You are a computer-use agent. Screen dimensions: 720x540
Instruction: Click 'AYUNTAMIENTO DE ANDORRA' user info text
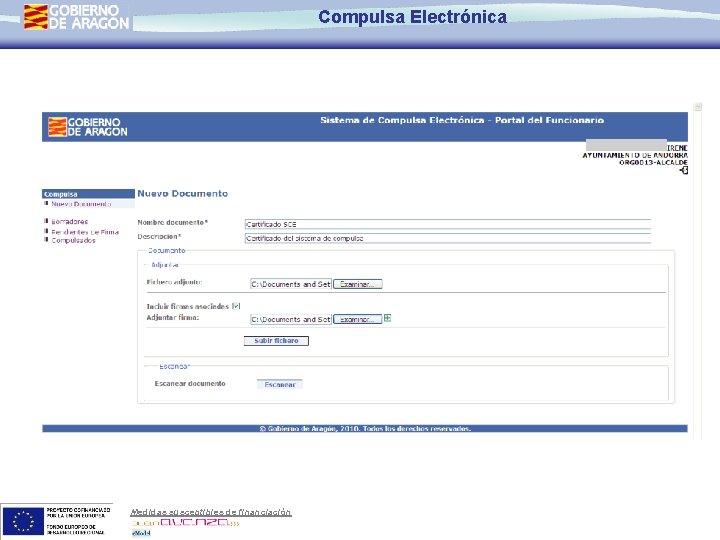[635, 155]
